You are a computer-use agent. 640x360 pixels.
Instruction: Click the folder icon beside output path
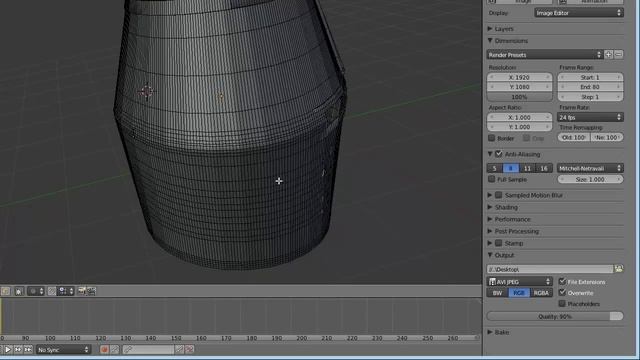619,269
